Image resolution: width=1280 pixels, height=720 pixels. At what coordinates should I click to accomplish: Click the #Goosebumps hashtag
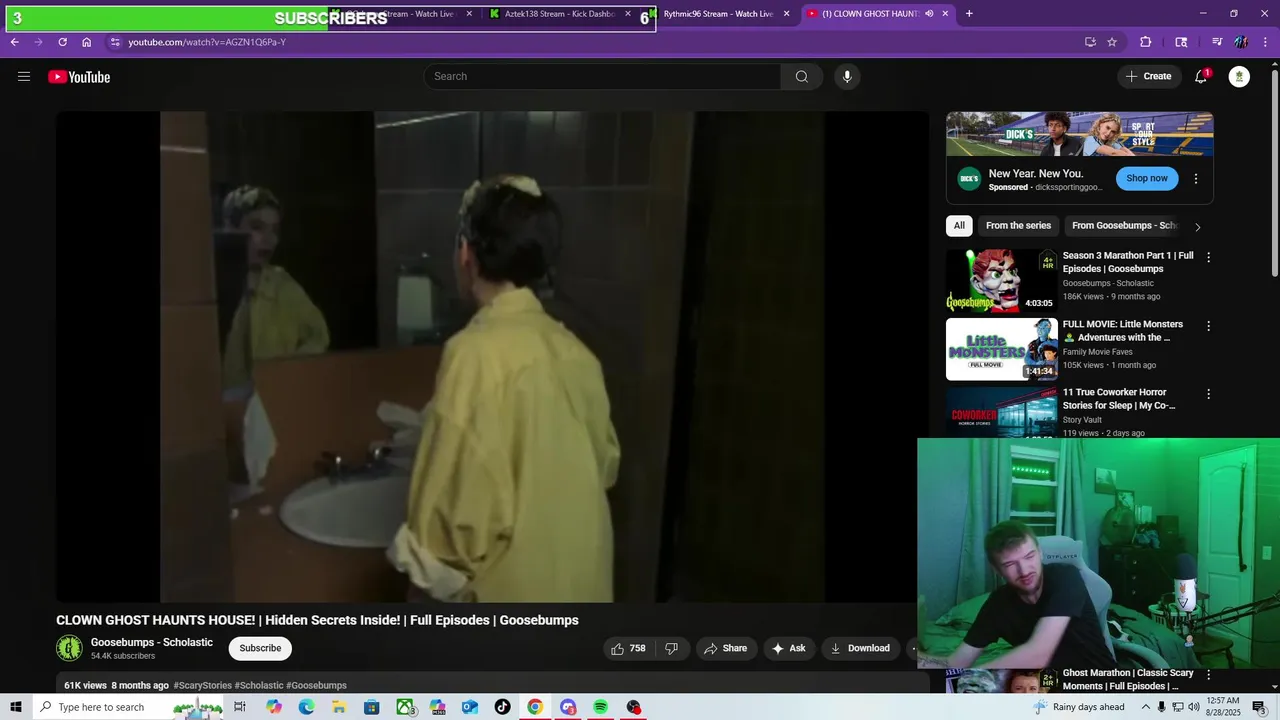pyautogui.click(x=316, y=686)
